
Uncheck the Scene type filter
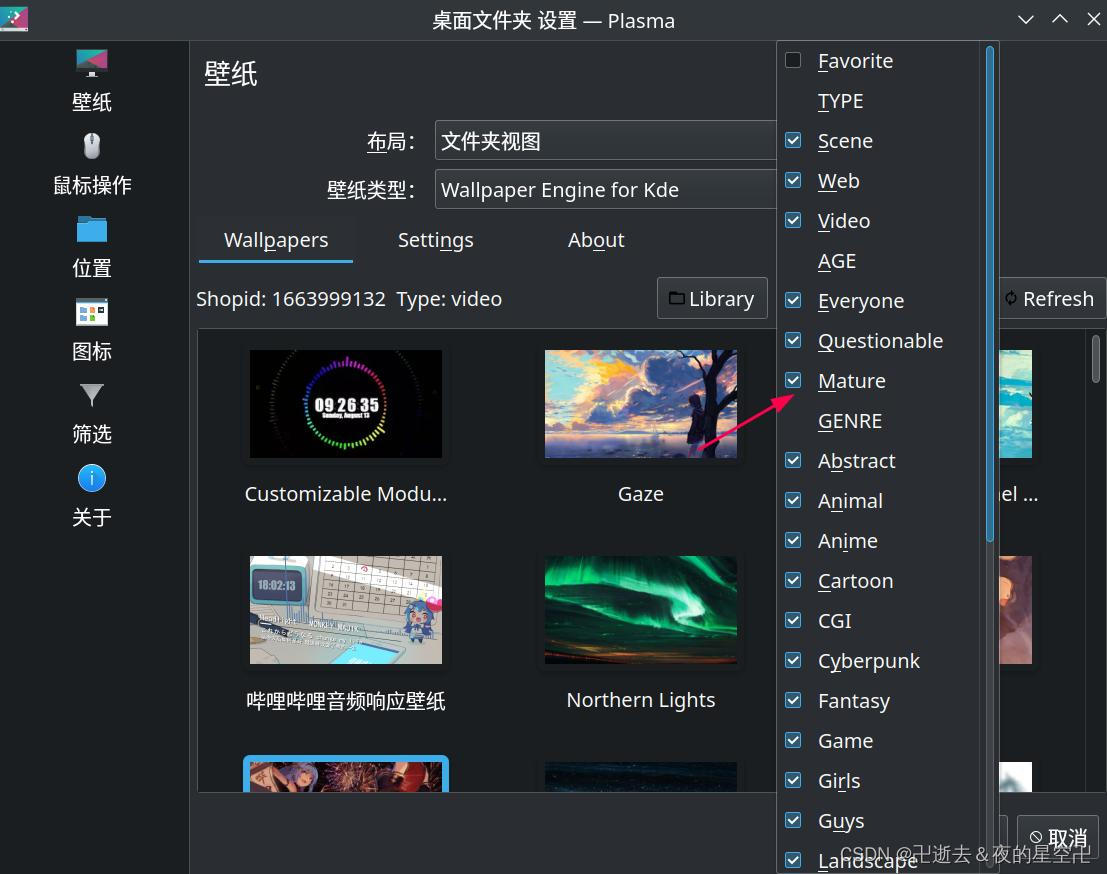(792, 140)
